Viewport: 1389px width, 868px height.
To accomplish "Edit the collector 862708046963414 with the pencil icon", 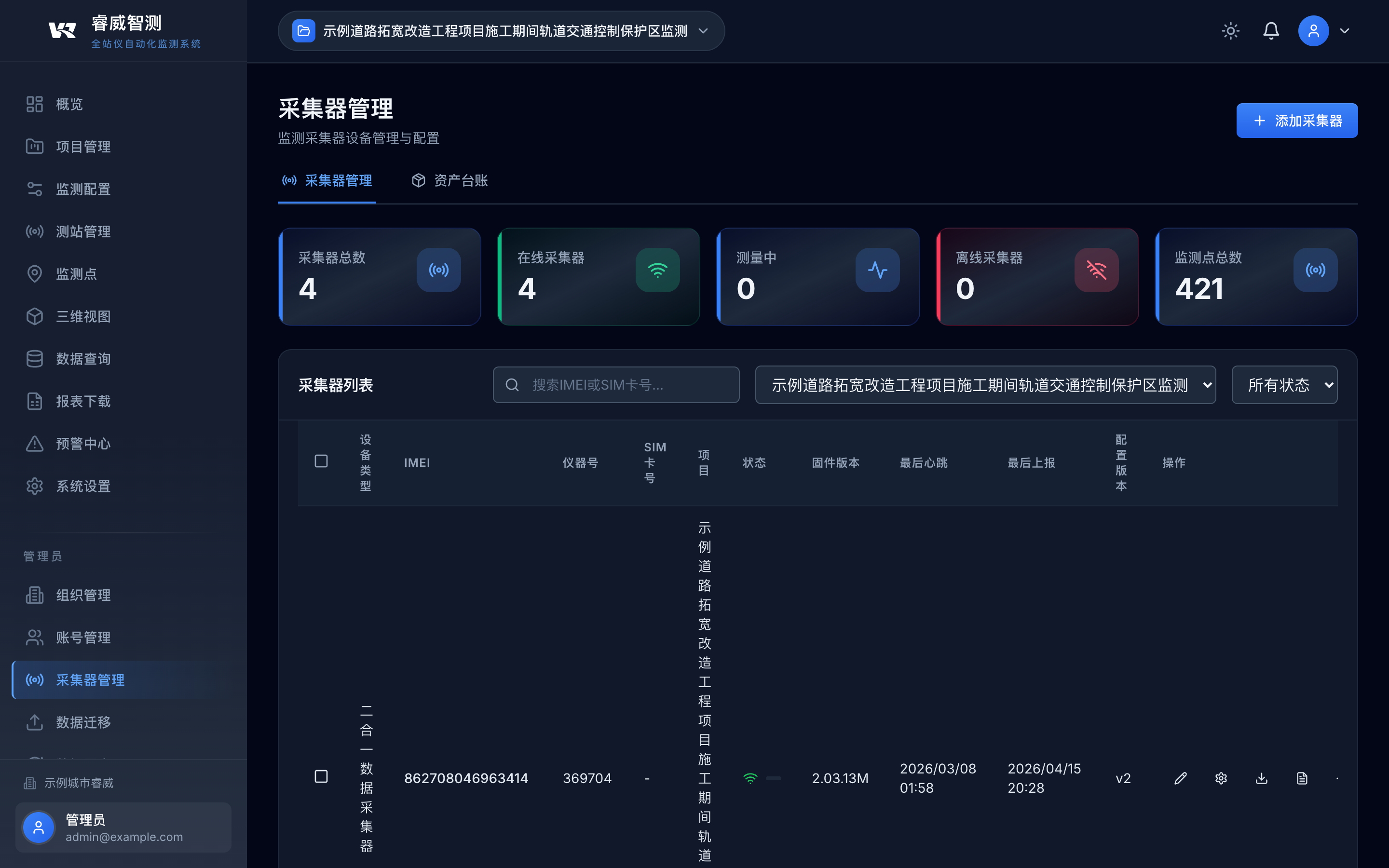I will coord(1181,778).
